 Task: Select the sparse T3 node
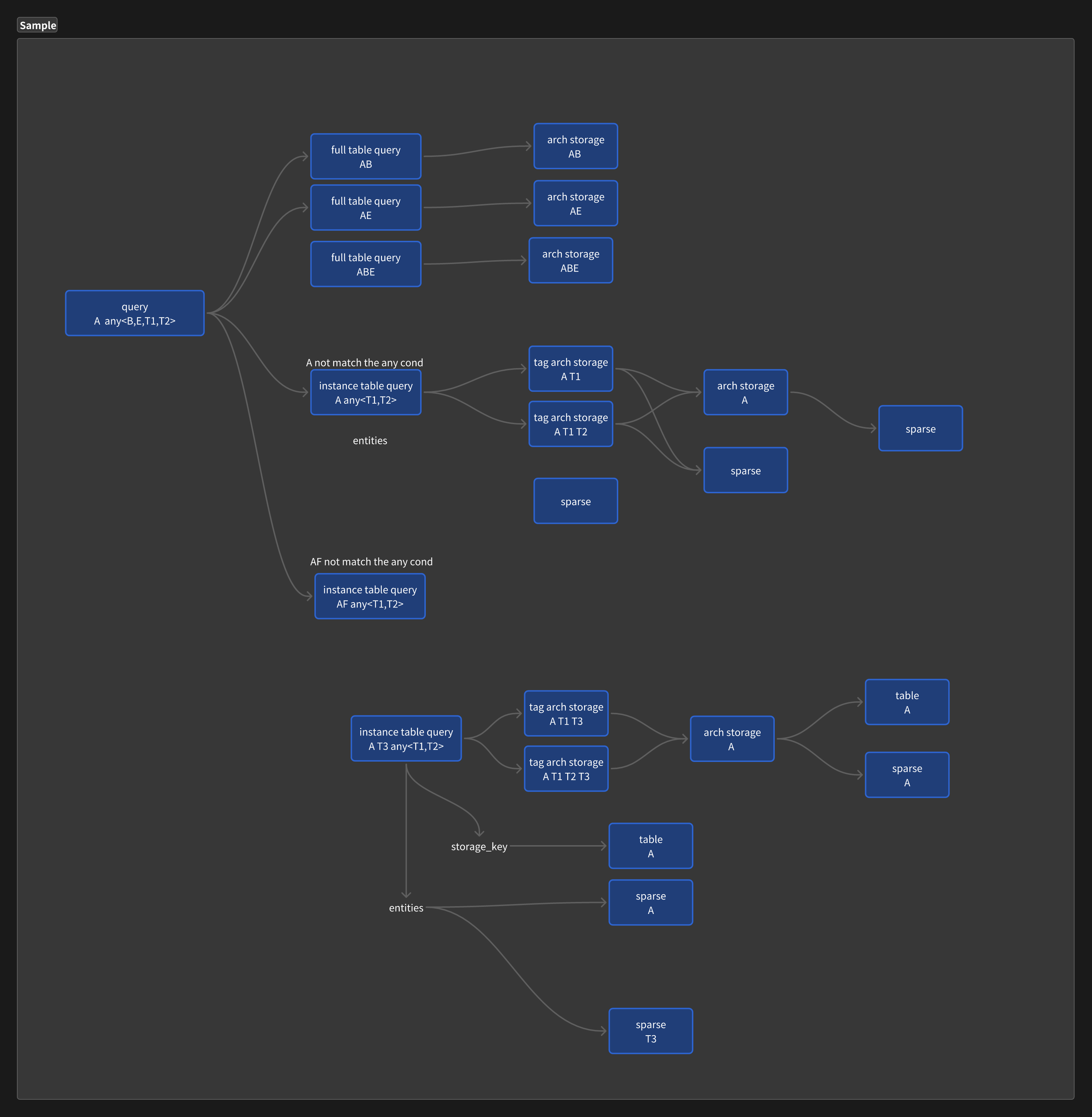tap(650, 1031)
